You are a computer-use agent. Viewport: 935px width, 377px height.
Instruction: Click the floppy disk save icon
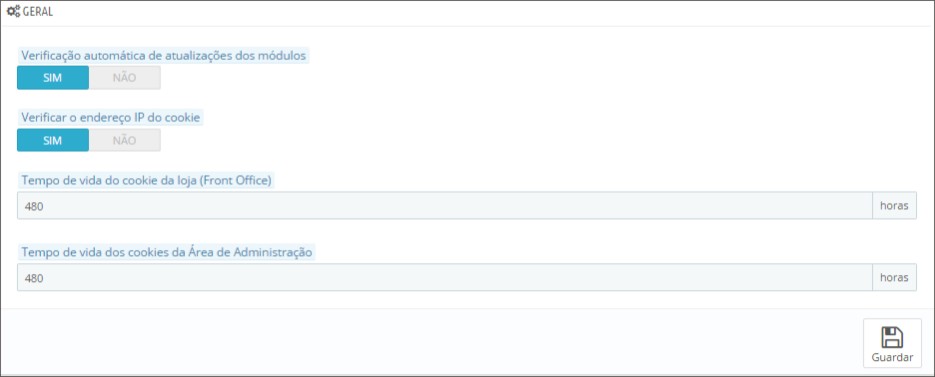tap(892, 338)
